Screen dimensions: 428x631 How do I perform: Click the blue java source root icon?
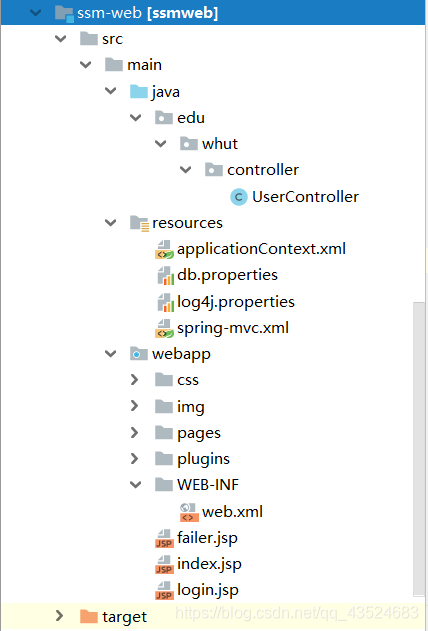(x=139, y=91)
